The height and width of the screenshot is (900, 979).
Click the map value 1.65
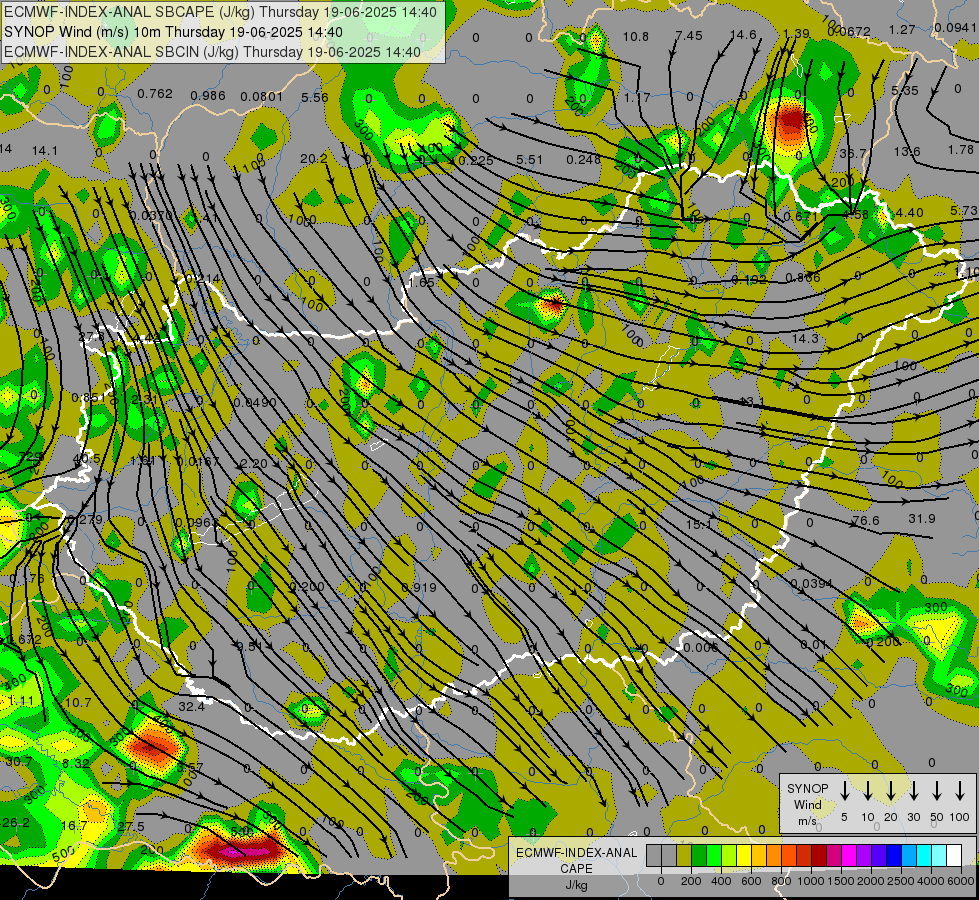tap(421, 282)
